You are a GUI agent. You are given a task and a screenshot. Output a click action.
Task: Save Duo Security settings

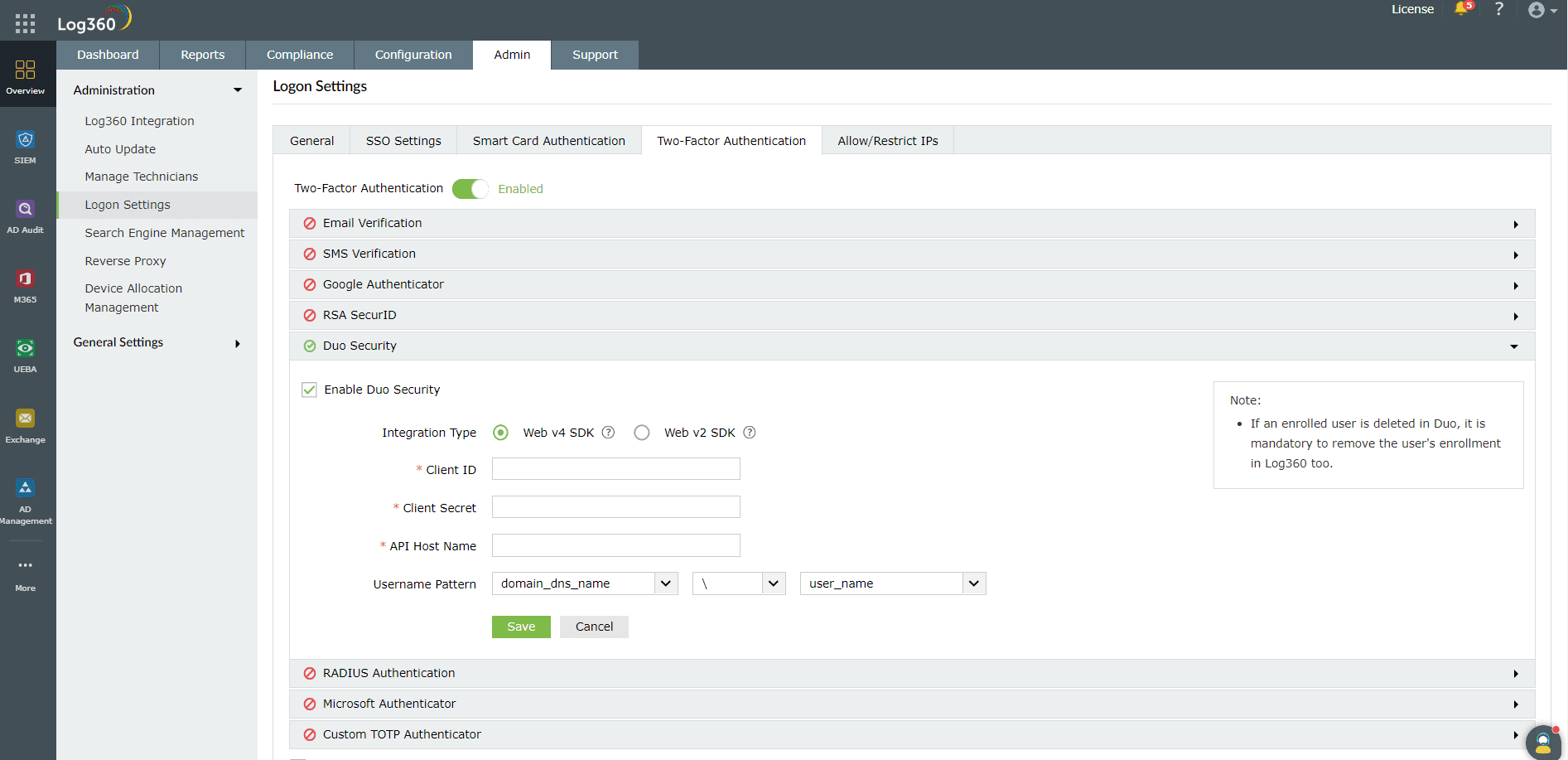point(521,627)
